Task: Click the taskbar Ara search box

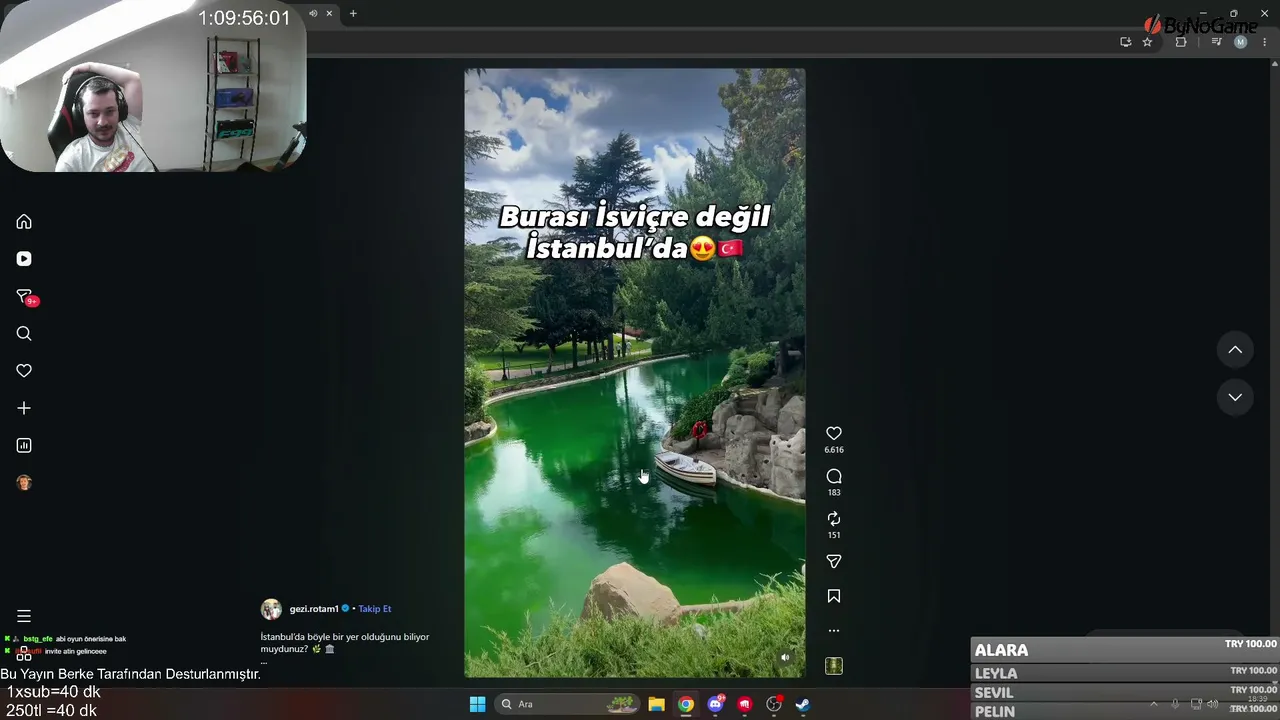Action: click(x=567, y=704)
